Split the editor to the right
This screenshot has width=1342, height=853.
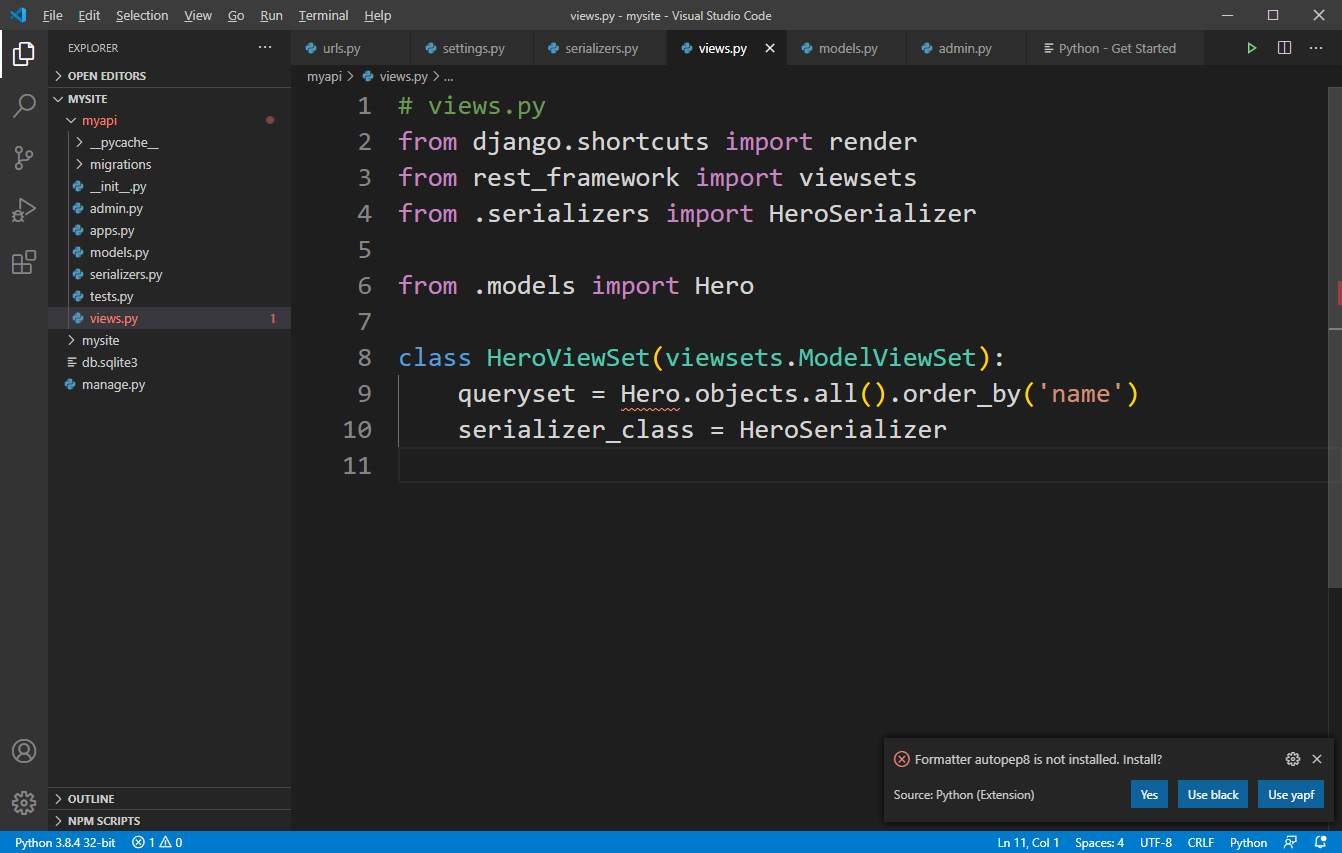pyautogui.click(x=1284, y=48)
